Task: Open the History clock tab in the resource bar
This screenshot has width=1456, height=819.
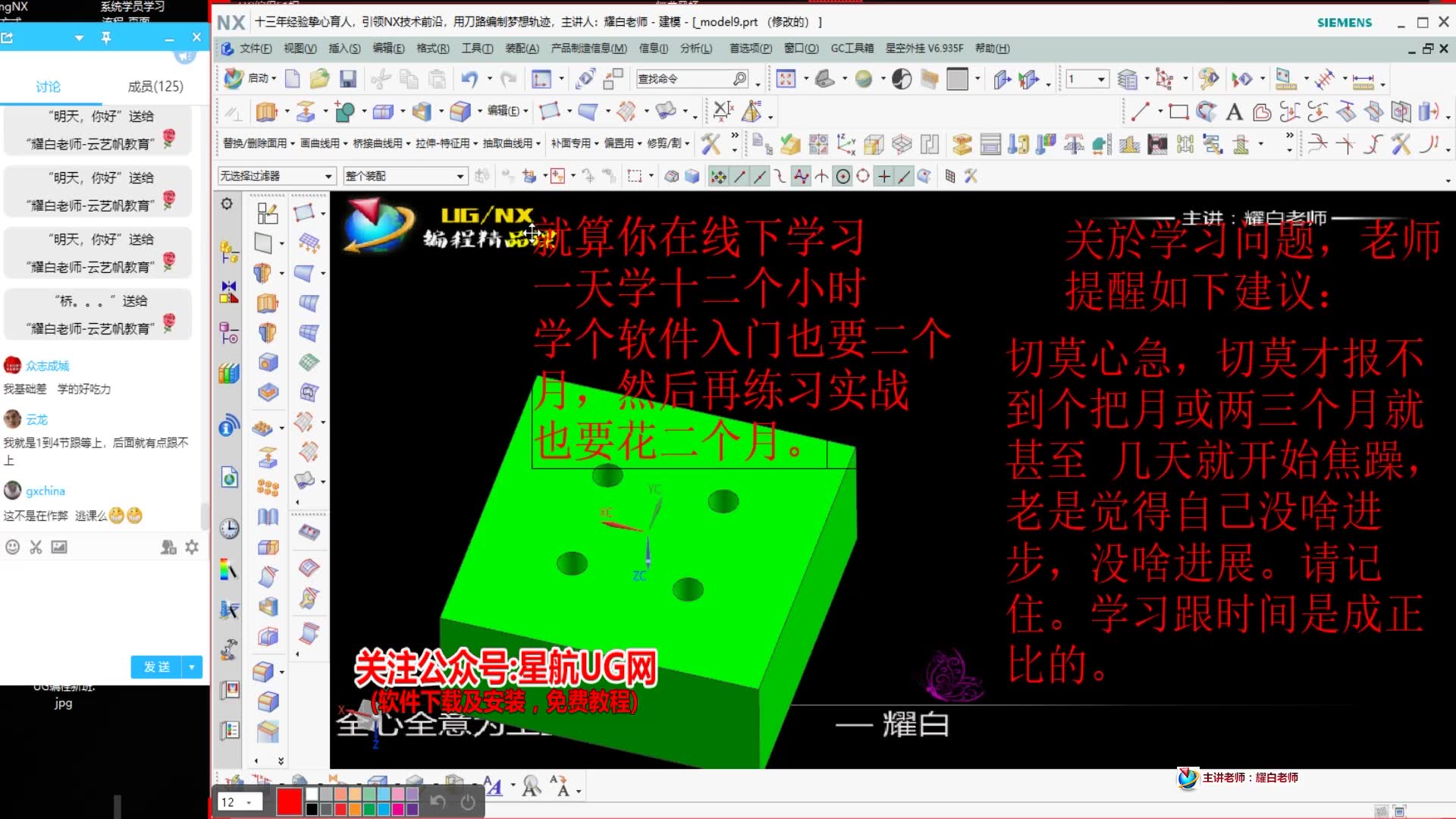Action: pyautogui.click(x=229, y=529)
